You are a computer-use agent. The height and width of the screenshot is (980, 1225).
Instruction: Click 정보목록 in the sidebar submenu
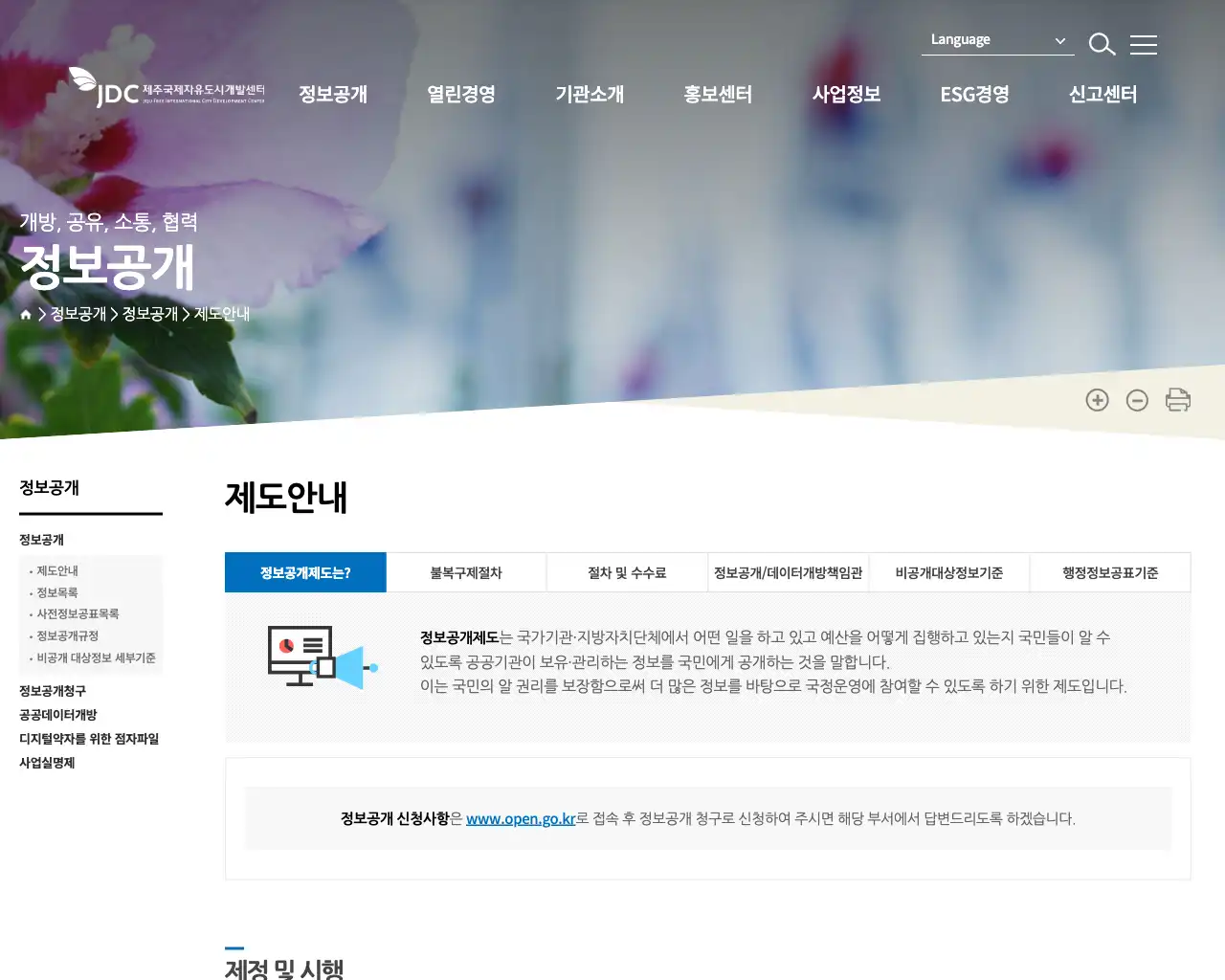point(57,592)
